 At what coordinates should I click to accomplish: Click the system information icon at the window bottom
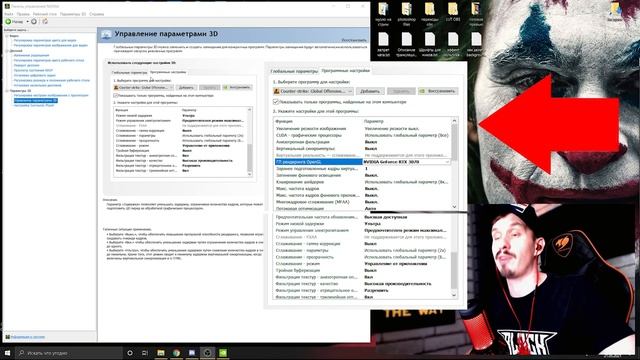point(7,337)
